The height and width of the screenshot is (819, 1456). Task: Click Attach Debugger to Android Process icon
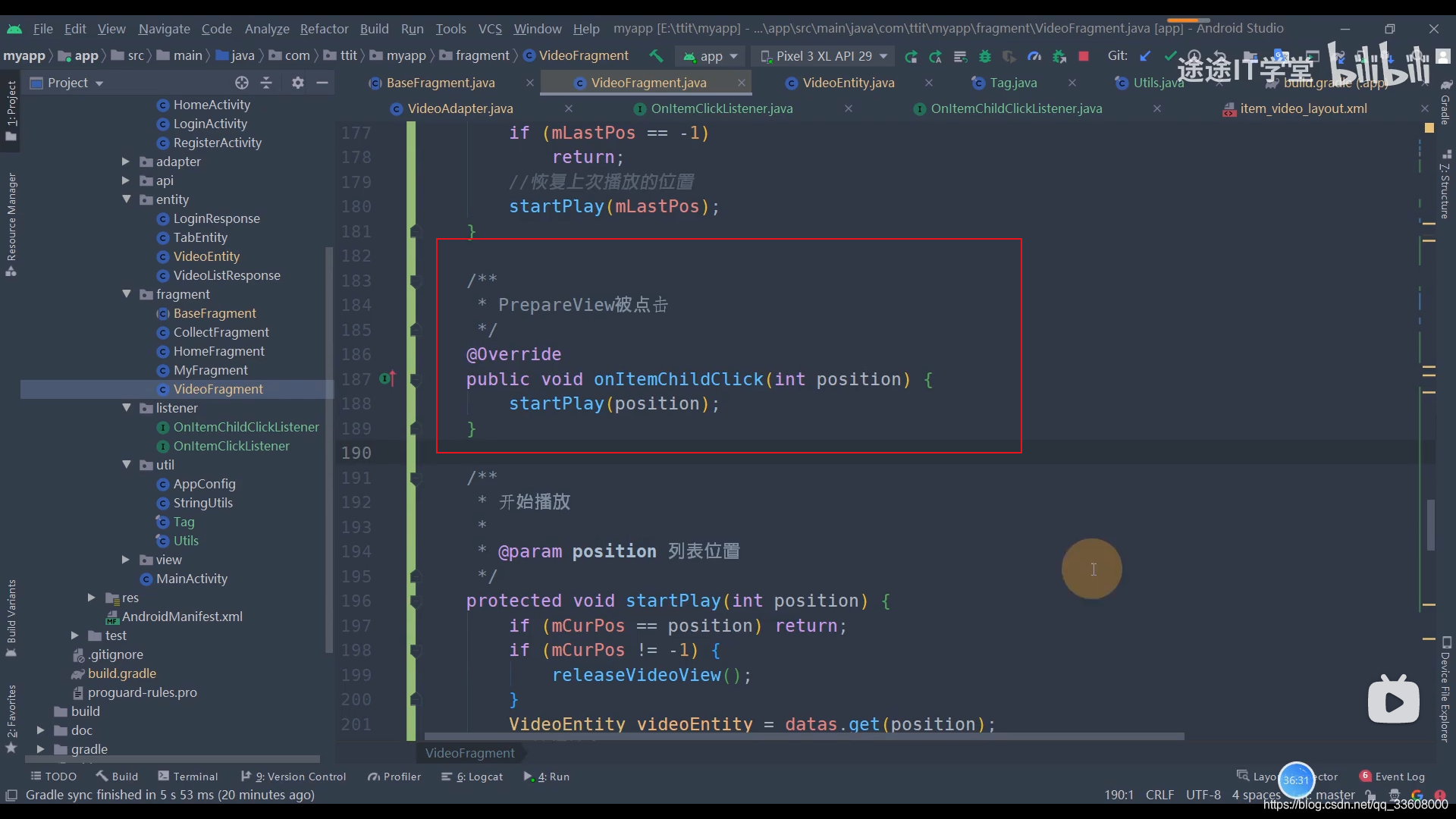1059,56
